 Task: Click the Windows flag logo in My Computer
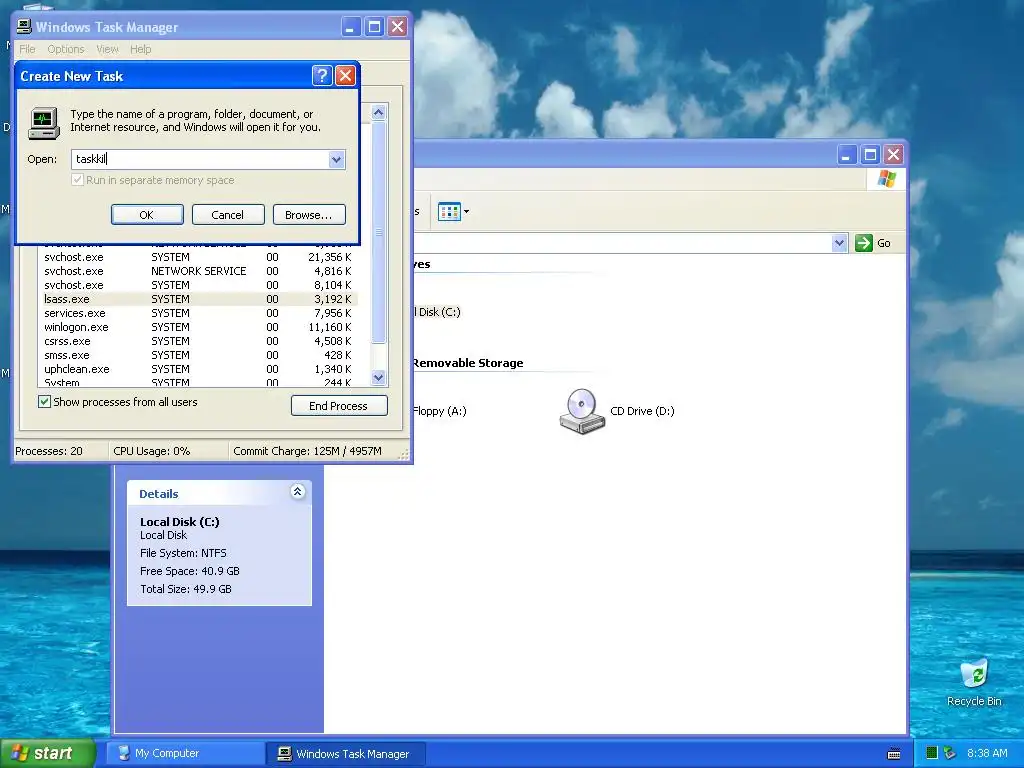[886, 178]
